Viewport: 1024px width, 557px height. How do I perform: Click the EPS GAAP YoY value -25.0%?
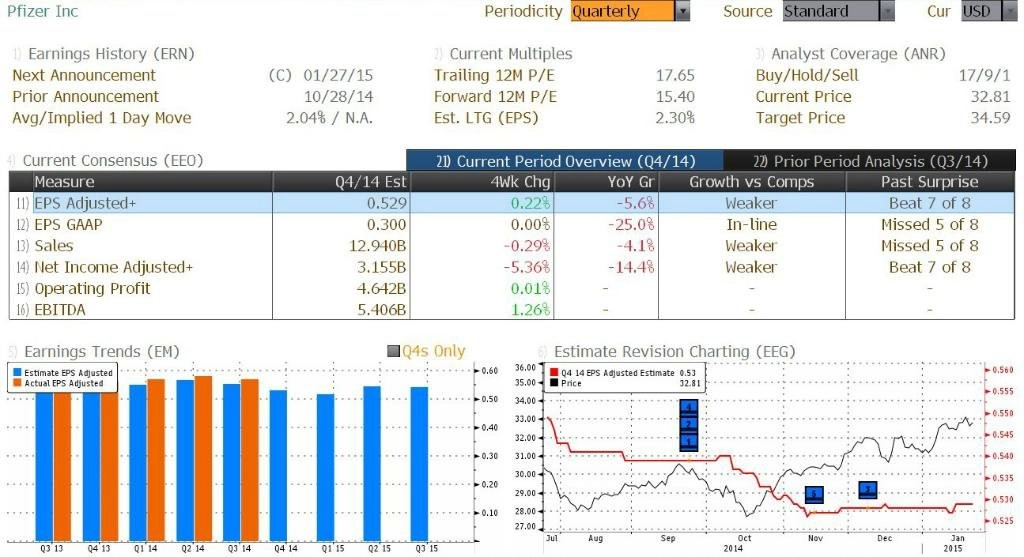click(631, 225)
